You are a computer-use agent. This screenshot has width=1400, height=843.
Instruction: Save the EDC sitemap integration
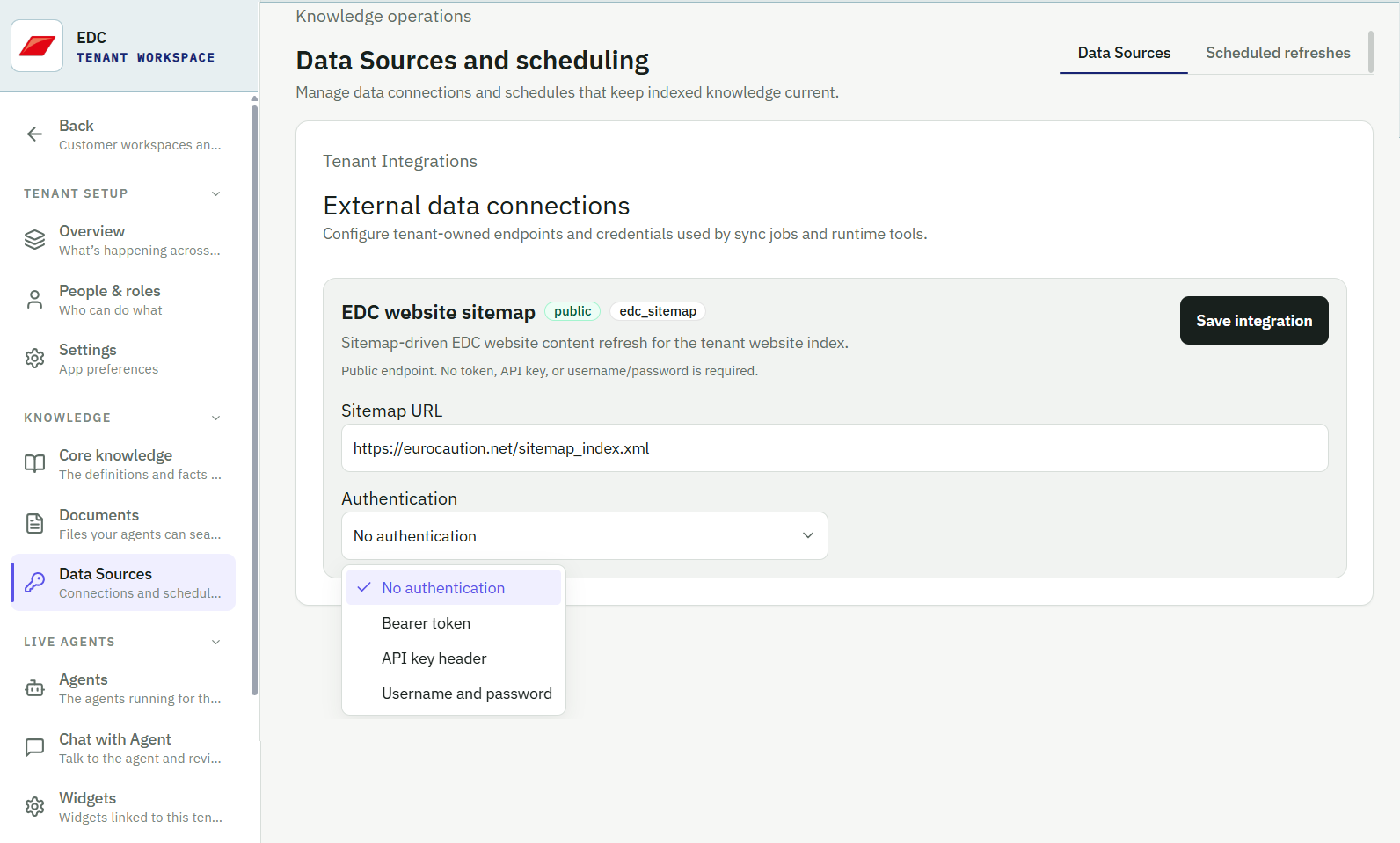click(1254, 321)
